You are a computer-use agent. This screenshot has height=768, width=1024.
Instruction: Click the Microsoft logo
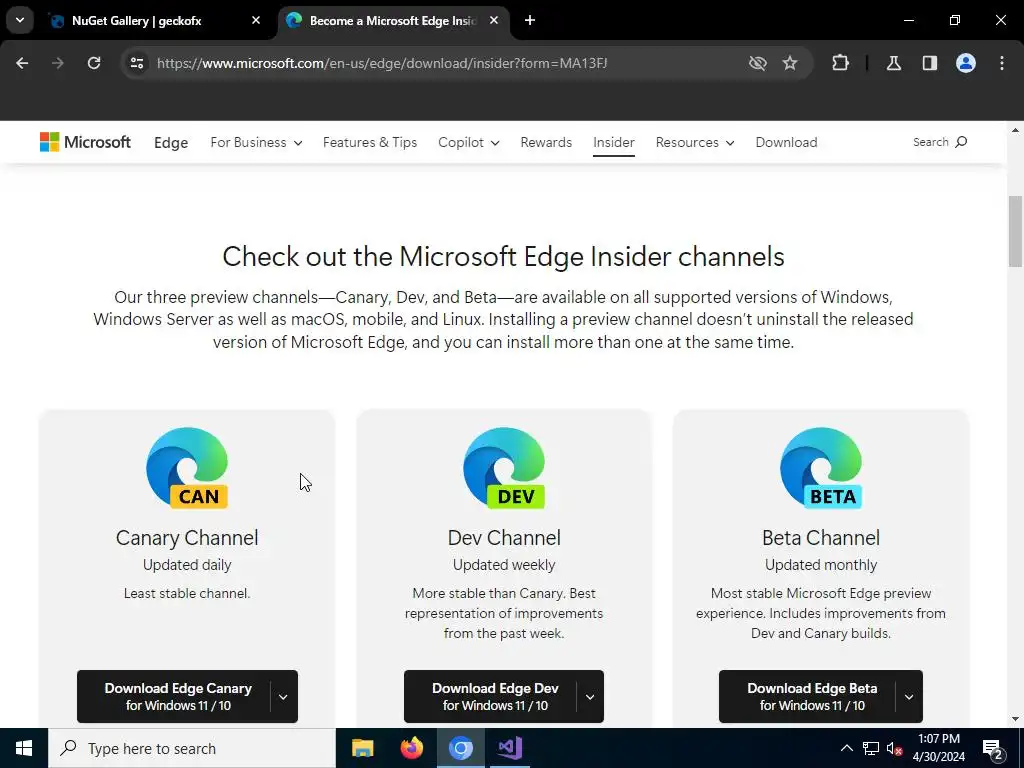click(x=85, y=142)
